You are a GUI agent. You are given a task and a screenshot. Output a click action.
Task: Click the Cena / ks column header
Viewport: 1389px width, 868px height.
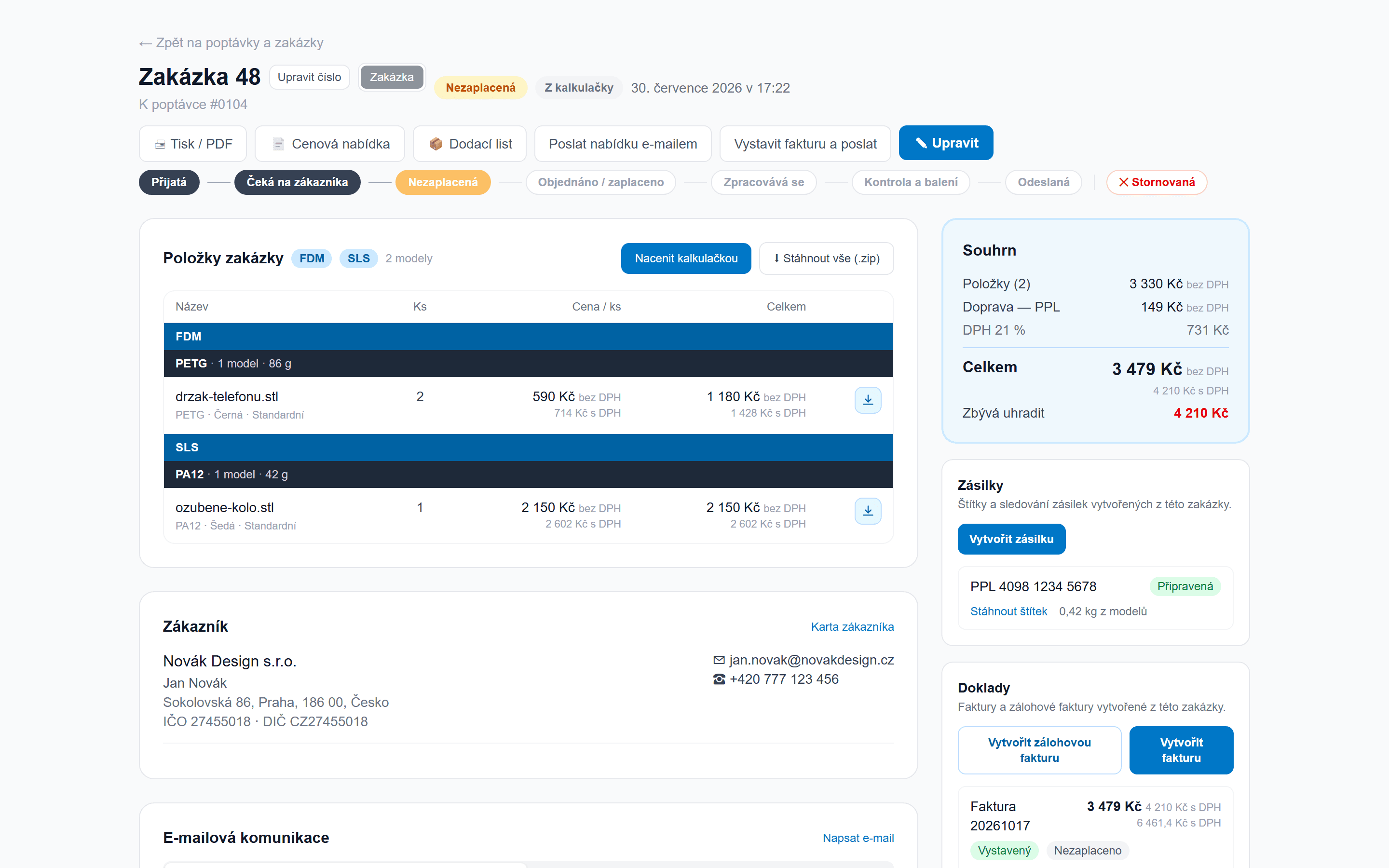[596, 307]
